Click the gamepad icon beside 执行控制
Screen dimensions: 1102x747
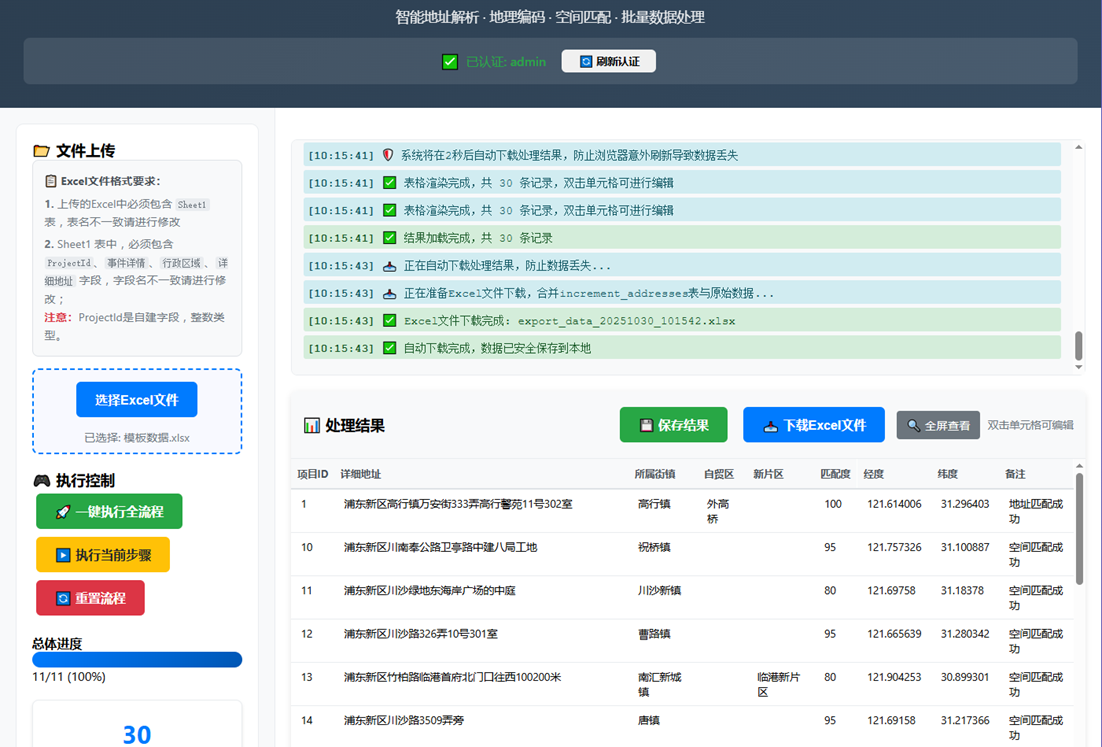coord(41,481)
